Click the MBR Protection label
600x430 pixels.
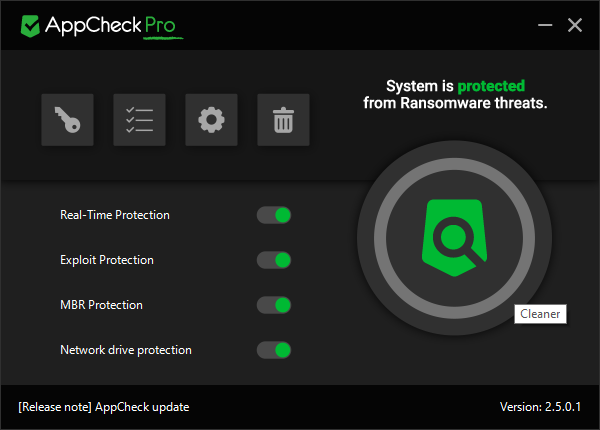pos(101,305)
